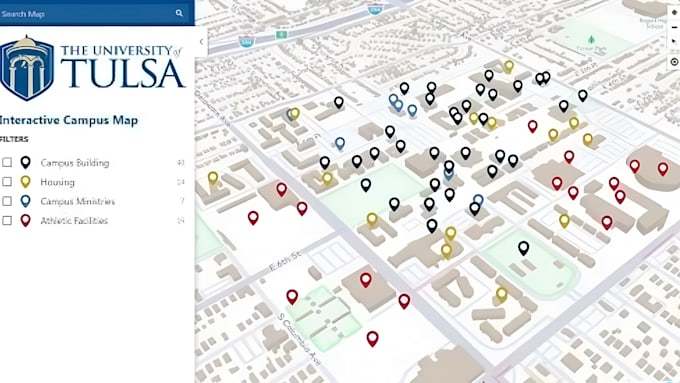Click the magnifying glass search icon
Screen dimensions: 680x383
pyautogui.click(x=179, y=13)
